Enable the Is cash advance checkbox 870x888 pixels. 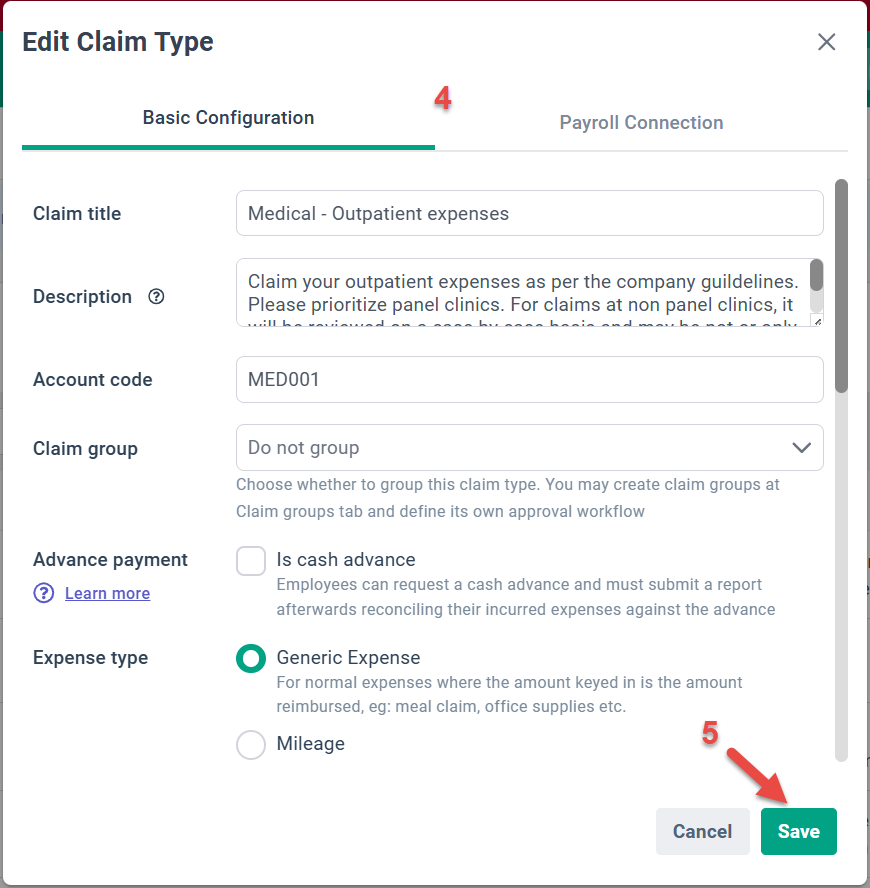point(251,560)
